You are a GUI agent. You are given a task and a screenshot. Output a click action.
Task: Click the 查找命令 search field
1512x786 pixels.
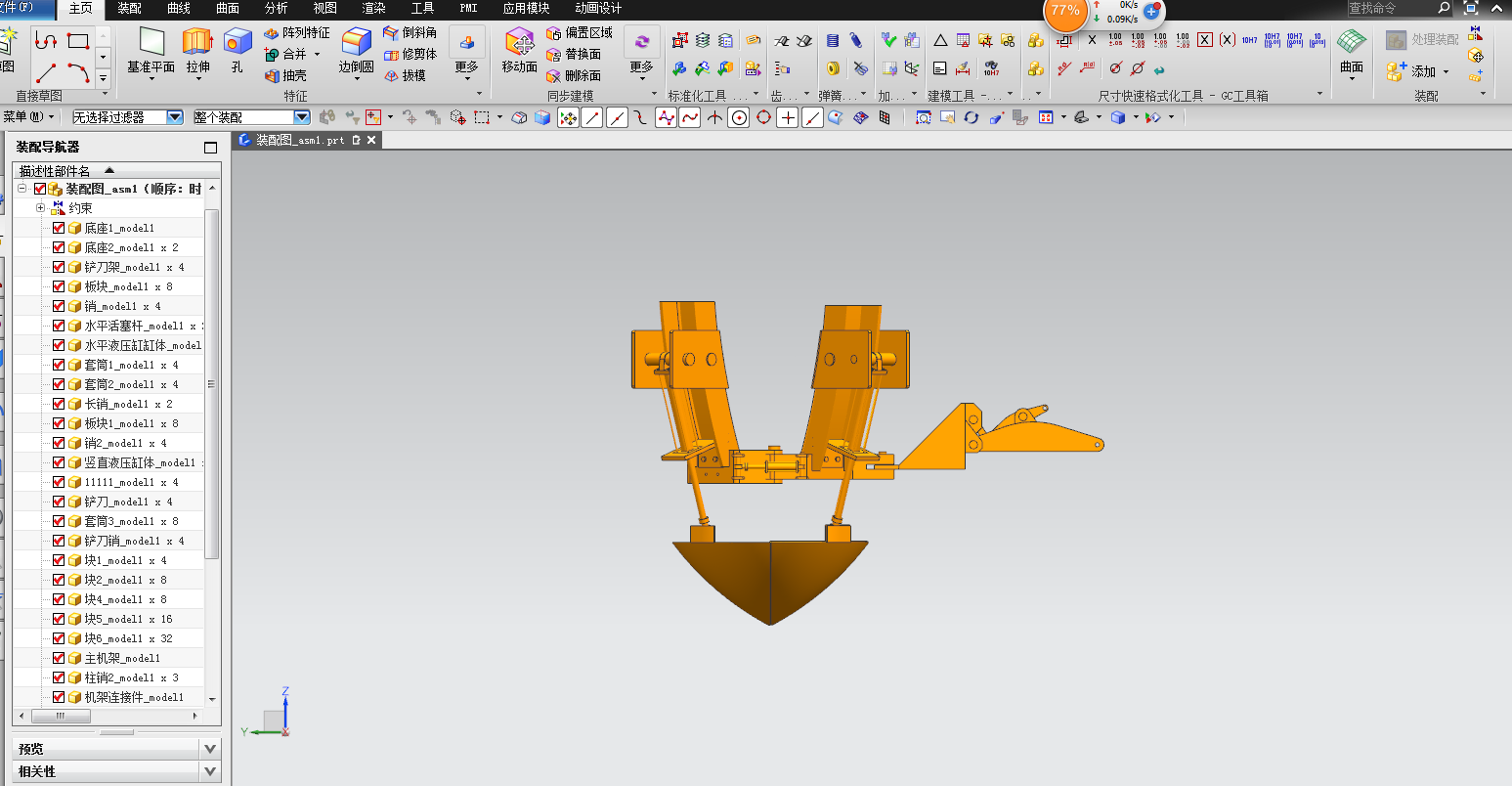point(1391,8)
